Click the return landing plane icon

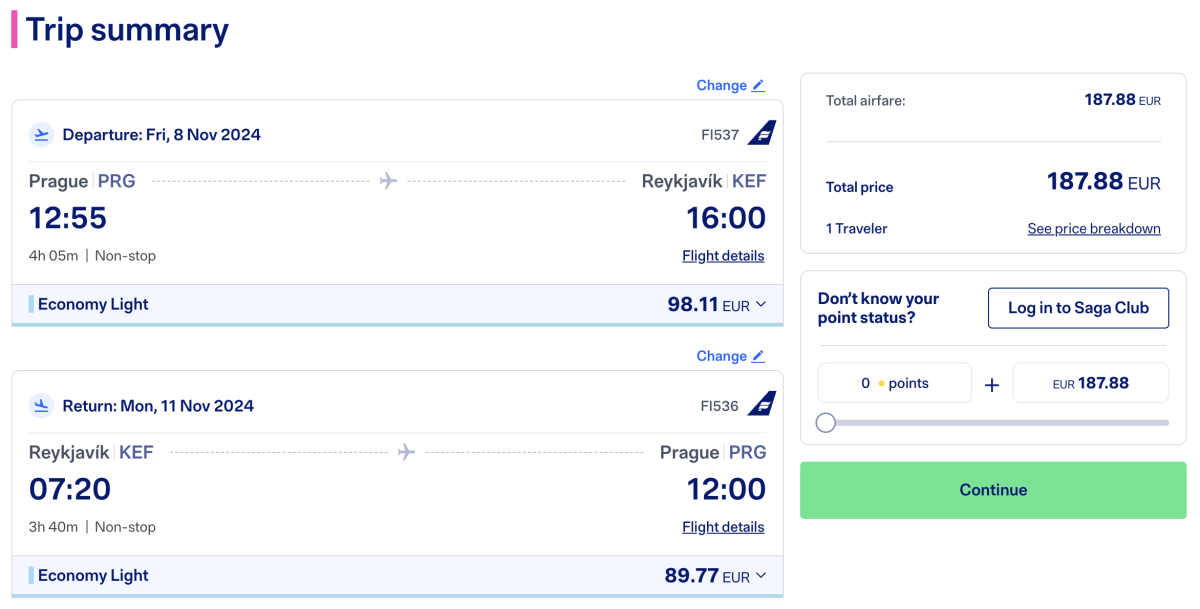[41, 406]
